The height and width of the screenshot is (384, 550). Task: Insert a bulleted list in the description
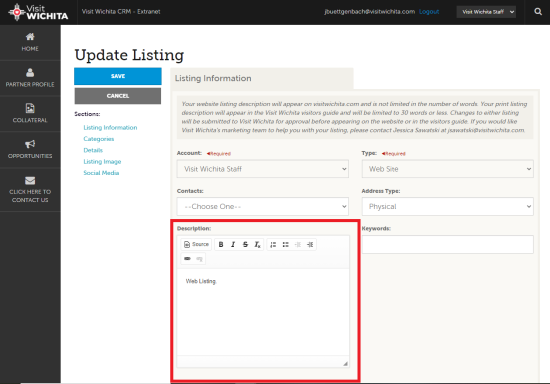pyautogui.click(x=286, y=244)
